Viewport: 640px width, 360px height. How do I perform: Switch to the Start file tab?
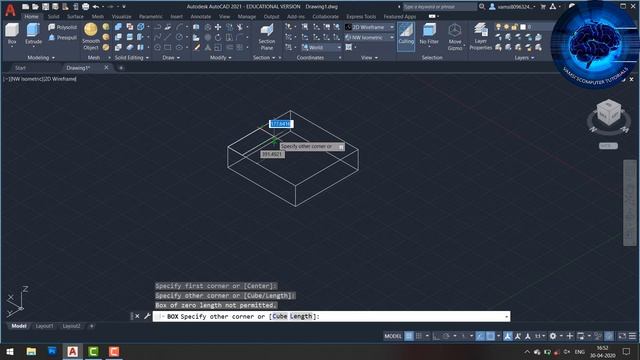pyautogui.click(x=20, y=68)
